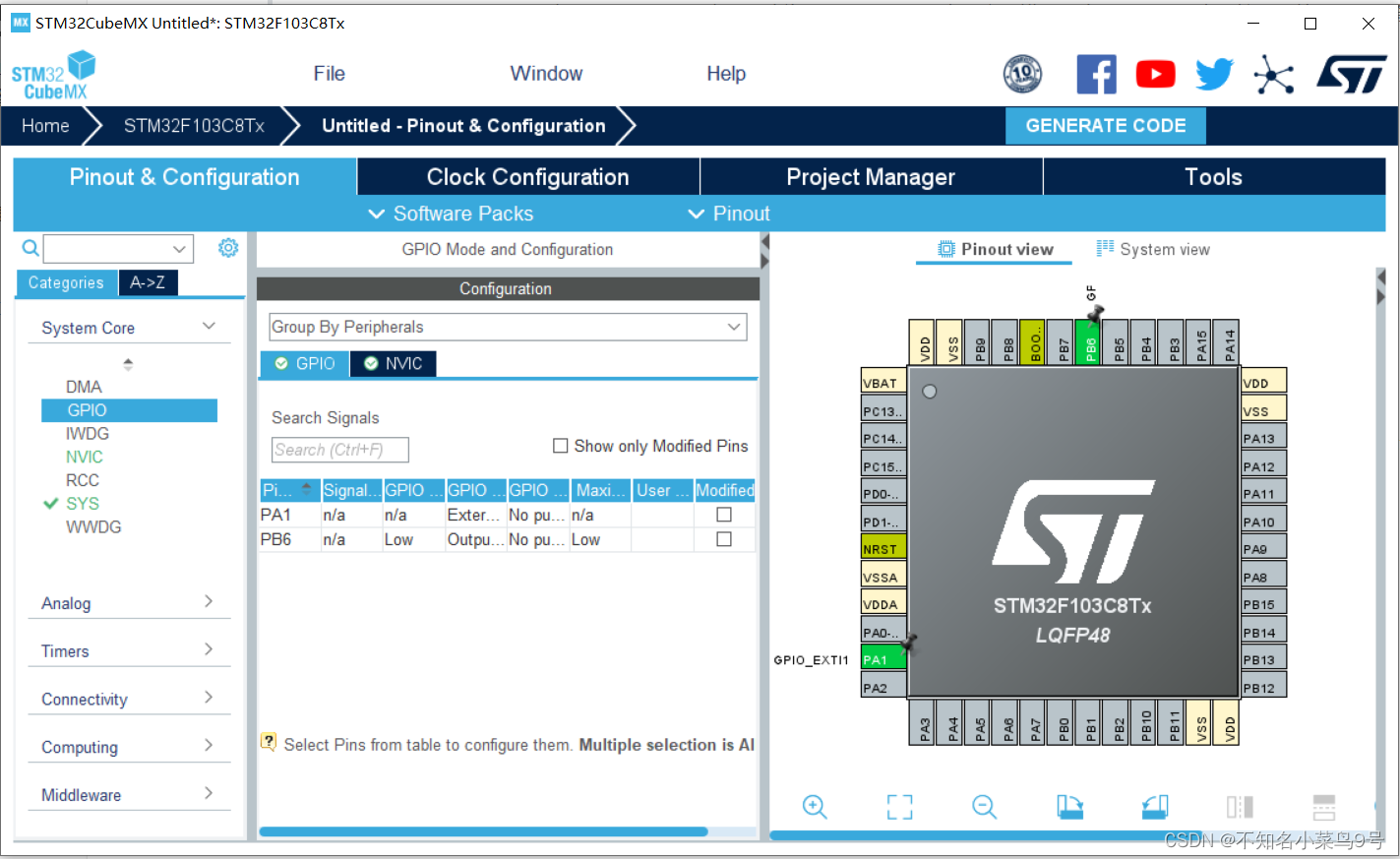Switch to Tools tab
Viewport: 1400px width, 859px height.
[x=1214, y=177]
